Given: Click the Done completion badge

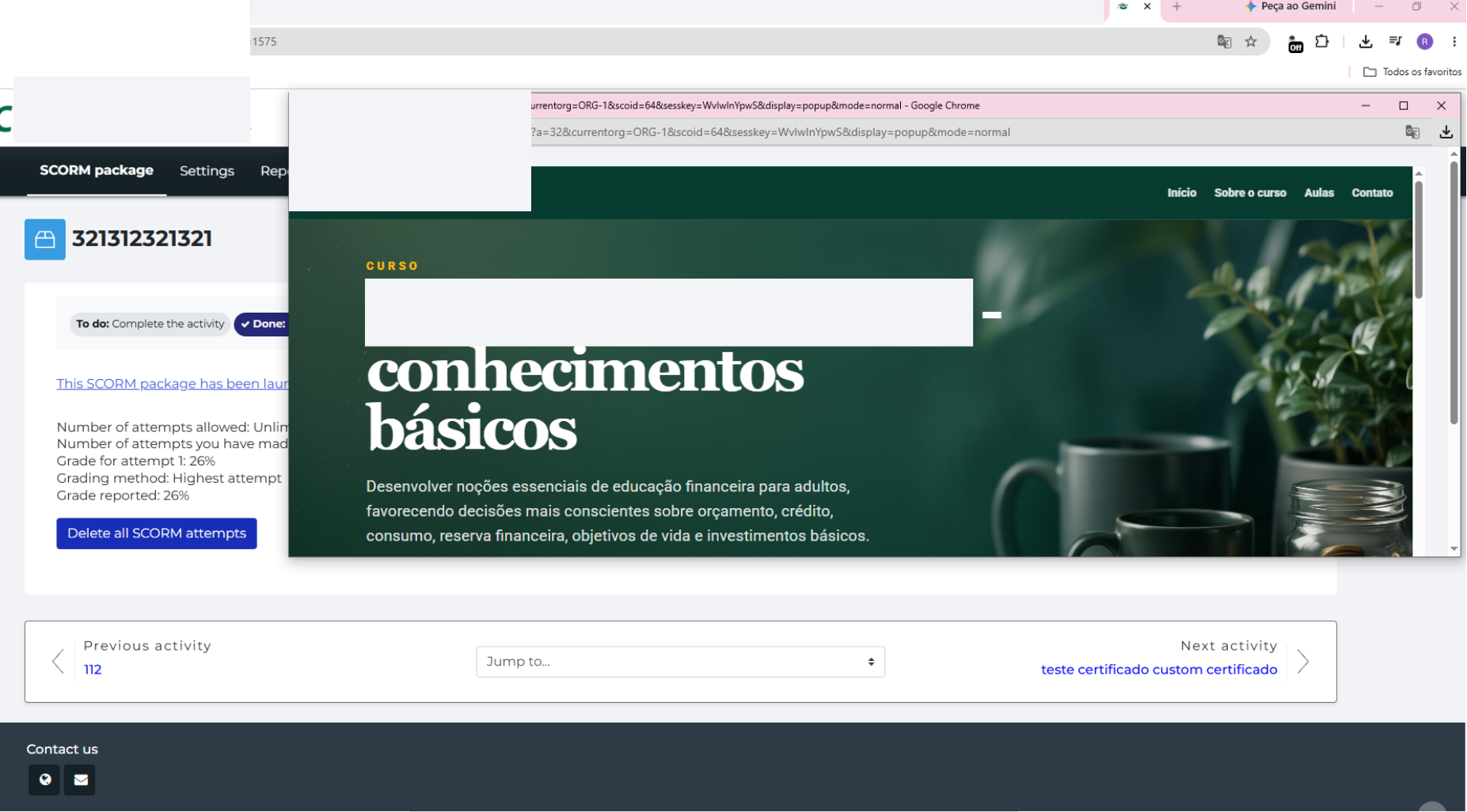Looking at the screenshot, I should (262, 324).
